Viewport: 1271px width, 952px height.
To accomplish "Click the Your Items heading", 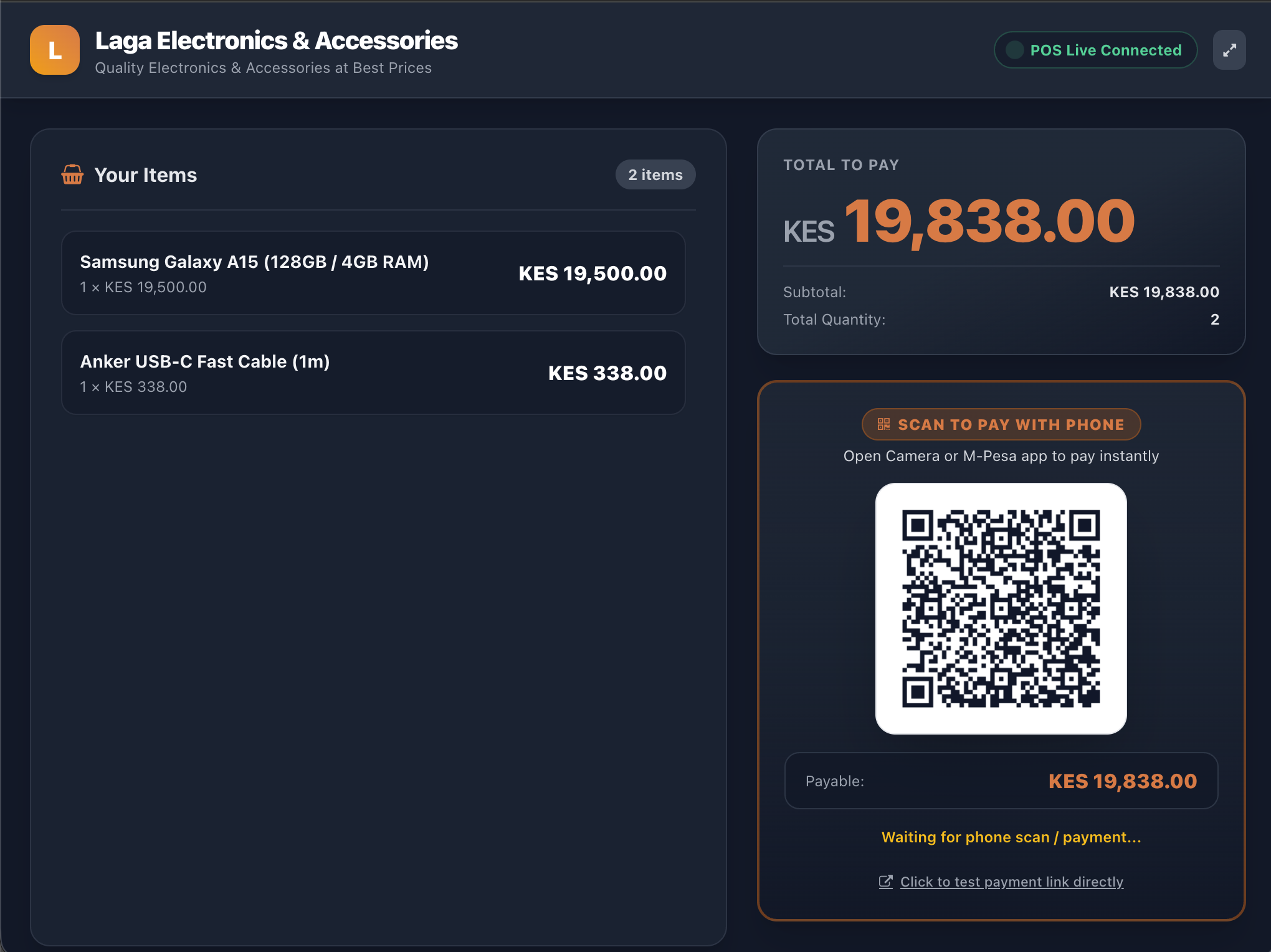I will pos(145,175).
